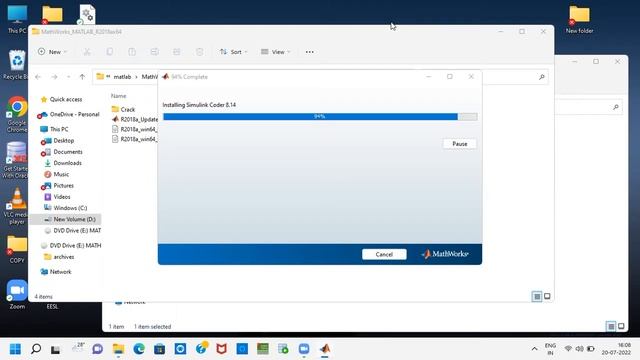Screen dimensions: 640x360
Task: Open Wi-Fi network tray icon
Action: [568, 349]
